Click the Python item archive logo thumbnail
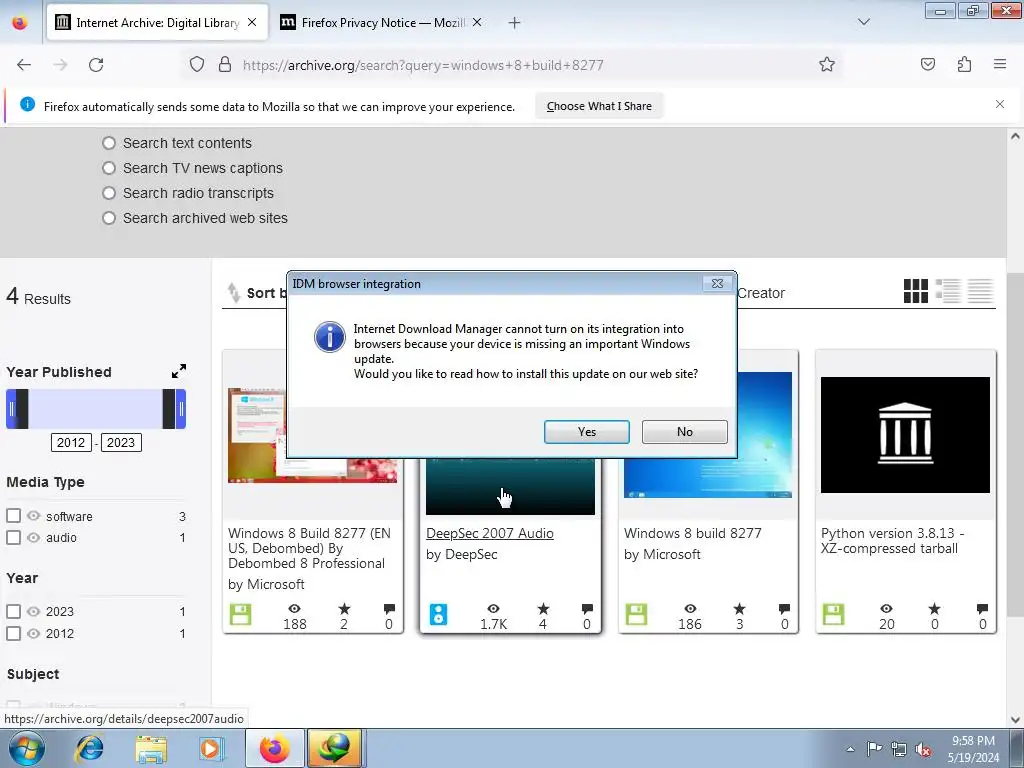Viewport: 1024px width, 768px height. point(905,435)
